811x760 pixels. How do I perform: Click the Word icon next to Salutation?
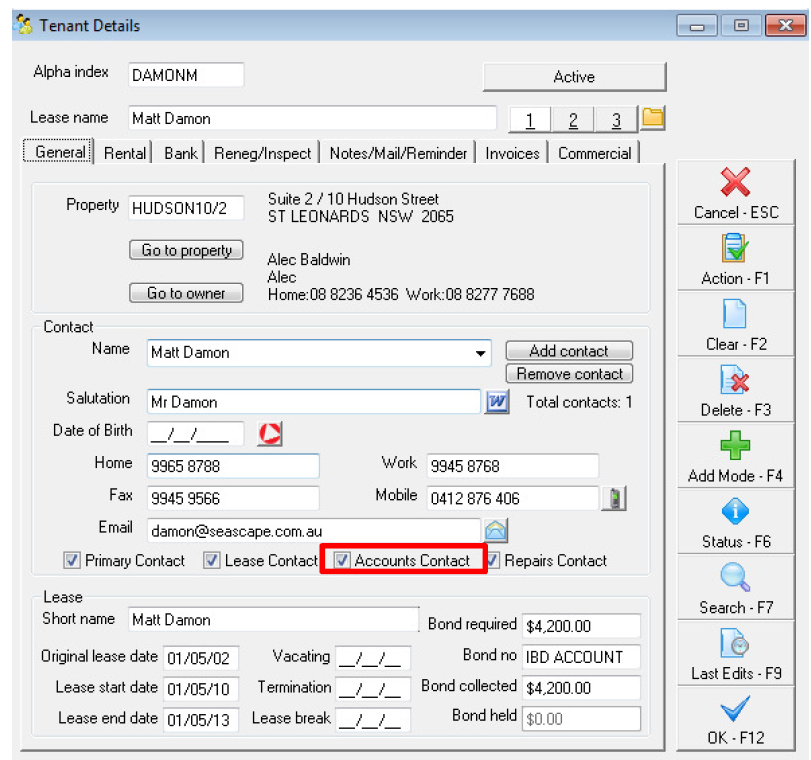point(497,401)
